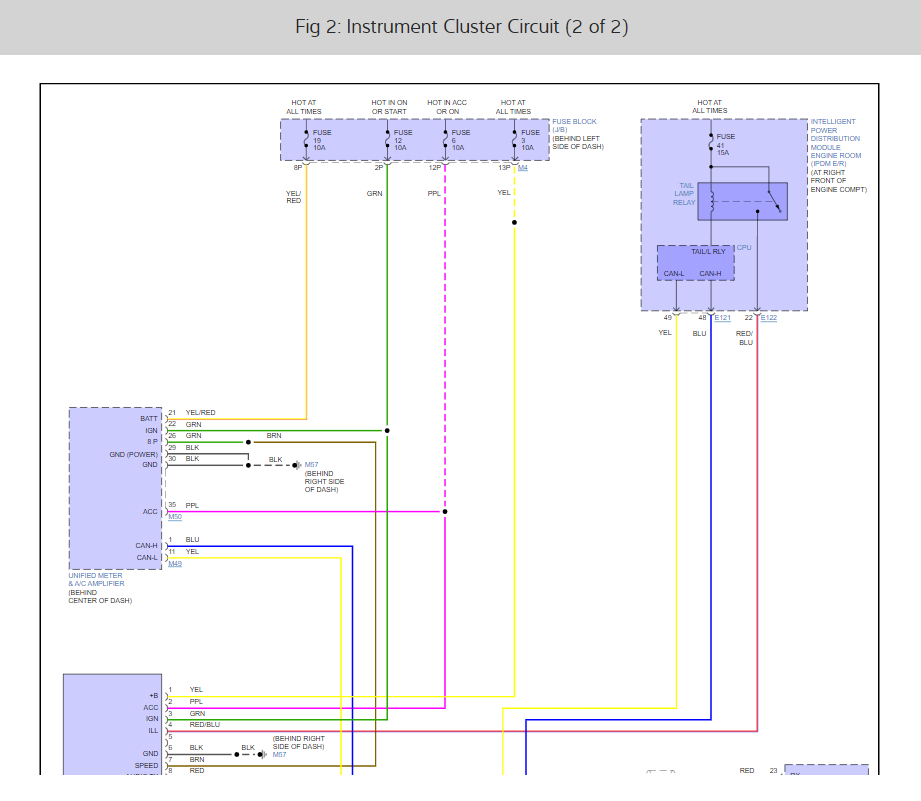Click the TAIL/L RLY text in CPU box
Image resolution: width=921 pixels, height=801 pixels.
708,252
